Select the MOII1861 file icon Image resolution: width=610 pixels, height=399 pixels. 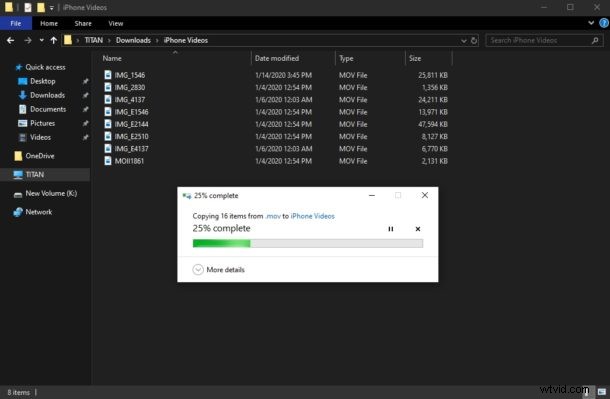[108, 161]
